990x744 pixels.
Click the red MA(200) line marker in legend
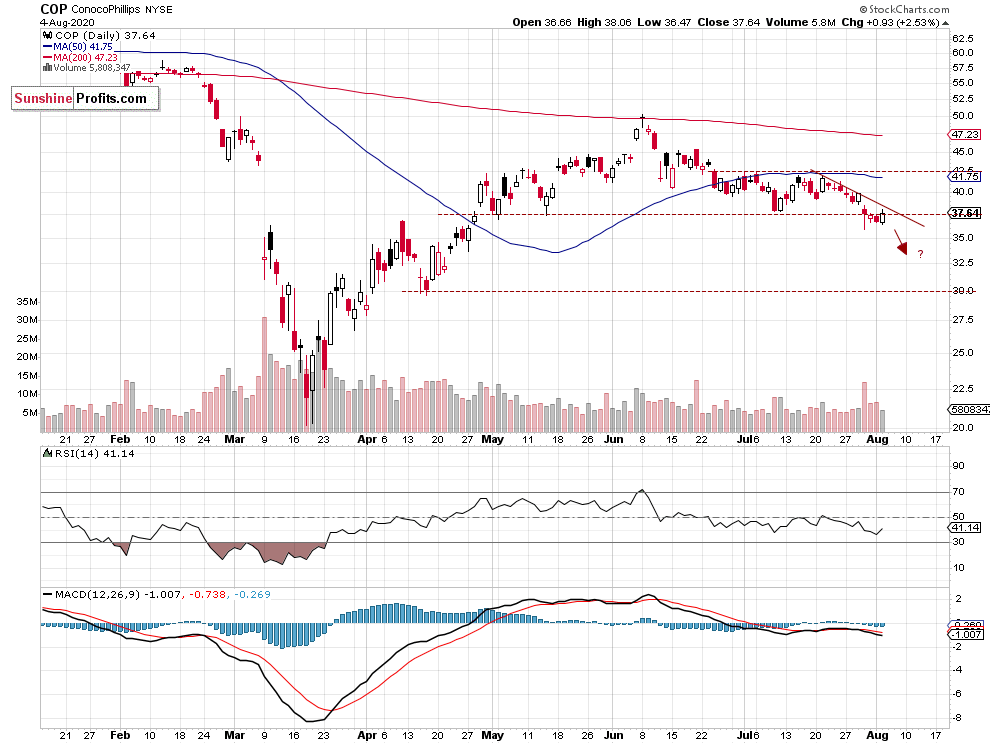pyautogui.click(x=47, y=57)
